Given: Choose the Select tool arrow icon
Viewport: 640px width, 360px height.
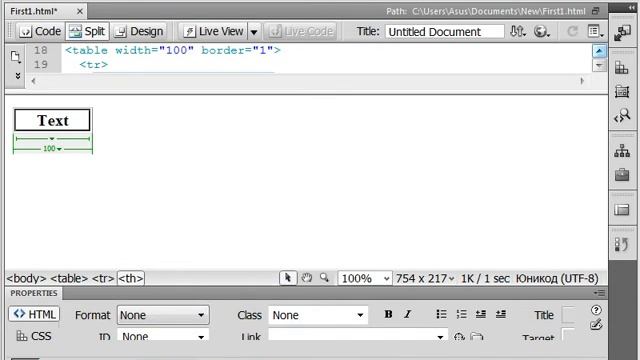Looking at the screenshot, I should pos(288,278).
